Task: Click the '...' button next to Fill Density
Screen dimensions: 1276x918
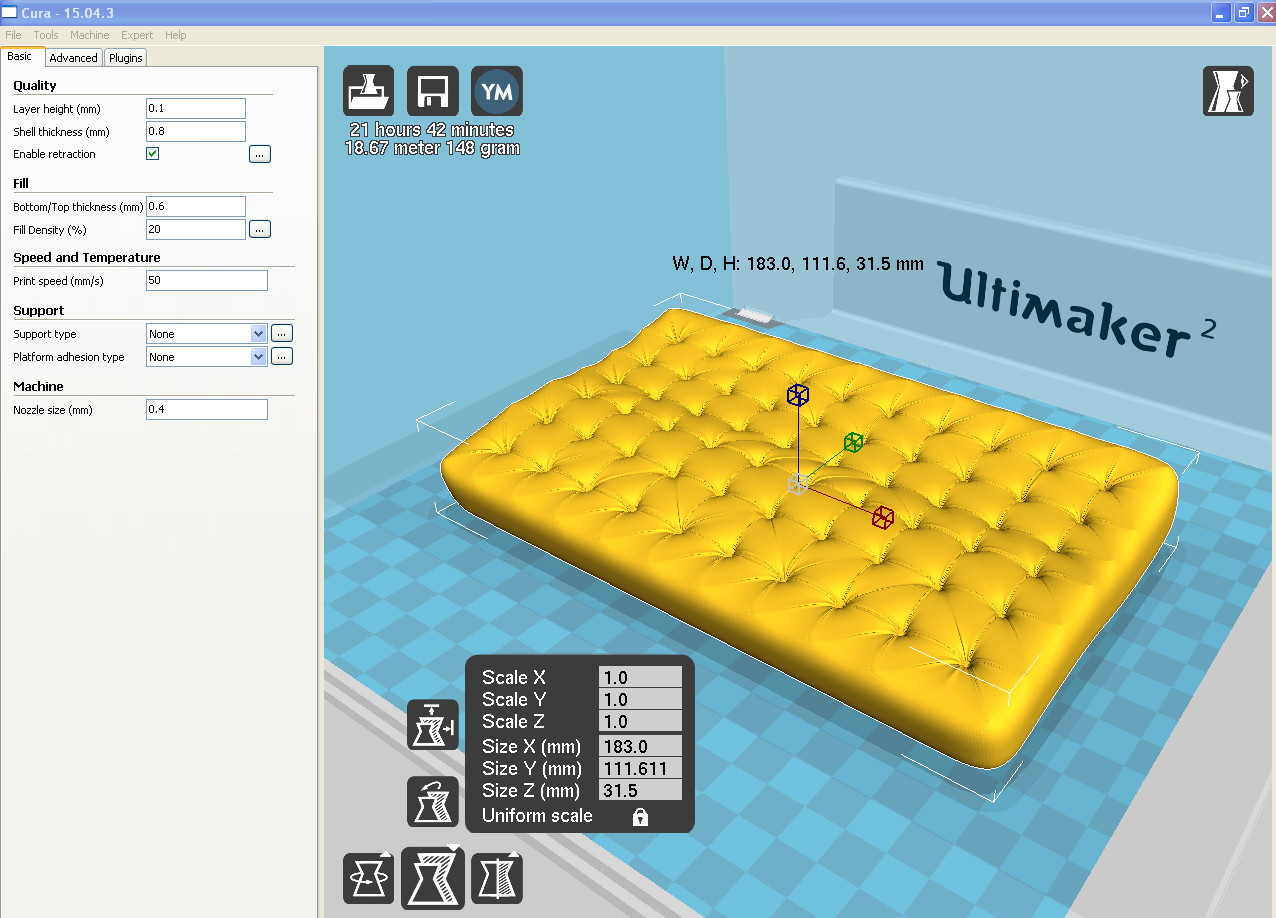Action: point(260,230)
